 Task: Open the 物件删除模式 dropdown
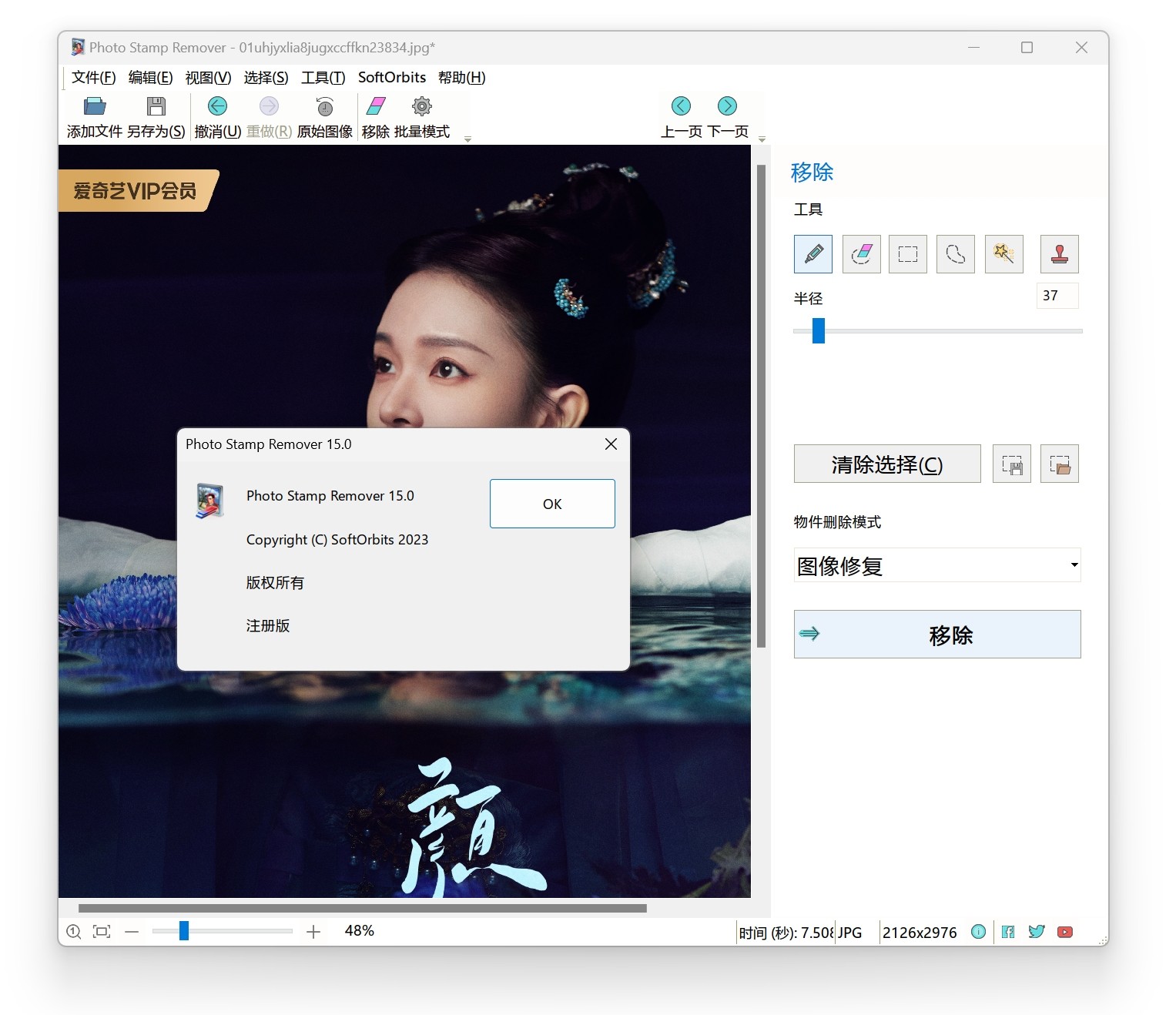click(x=937, y=565)
